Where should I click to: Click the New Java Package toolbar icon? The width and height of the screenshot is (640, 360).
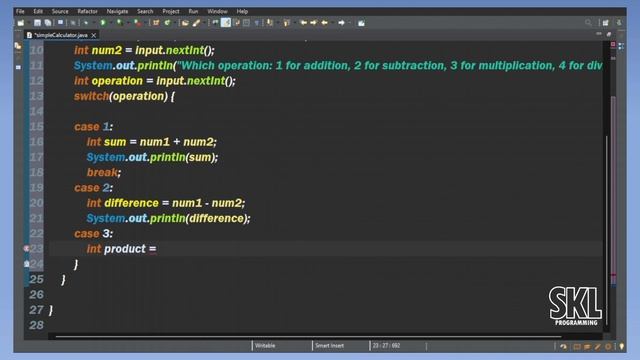coord(156,23)
